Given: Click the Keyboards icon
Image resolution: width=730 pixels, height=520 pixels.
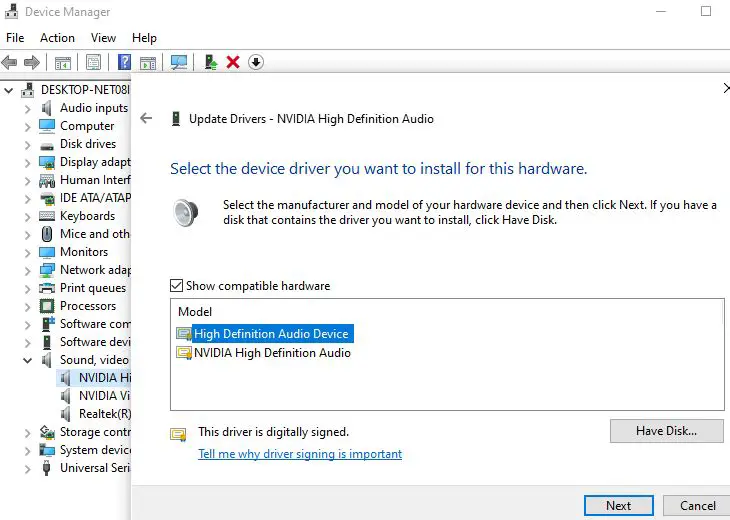Looking at the screenshot, I should (47, 216).
